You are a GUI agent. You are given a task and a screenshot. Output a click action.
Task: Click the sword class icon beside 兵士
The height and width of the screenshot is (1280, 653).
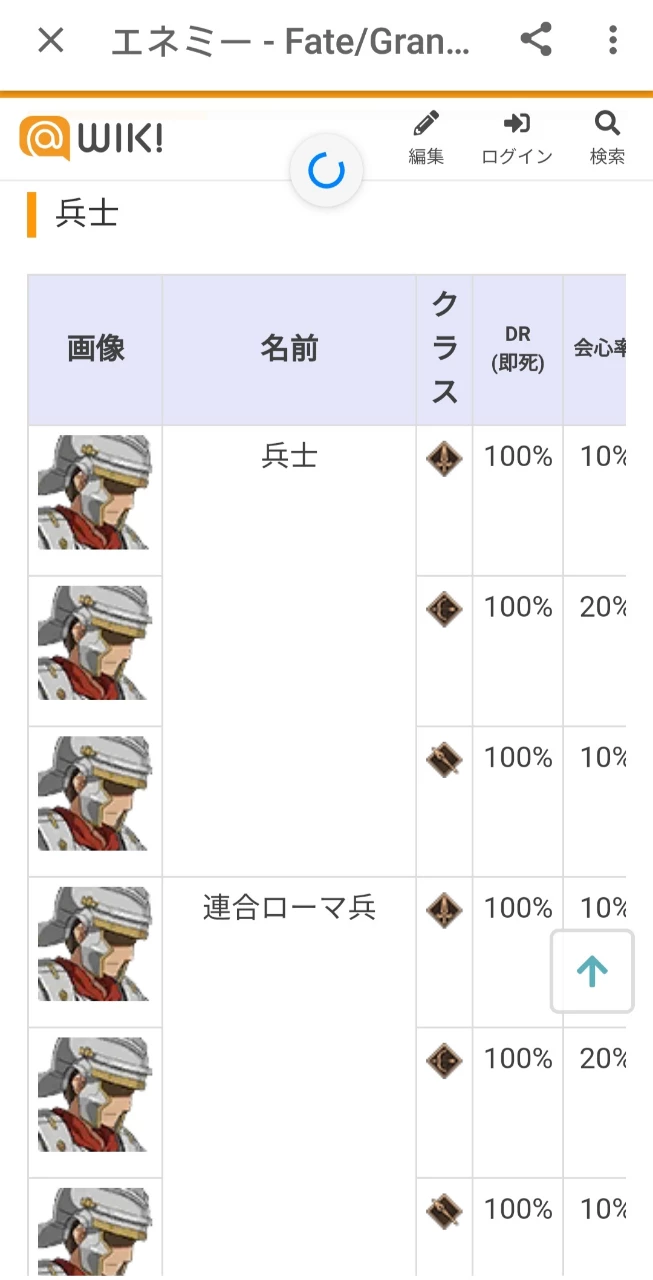pos(444,459)
